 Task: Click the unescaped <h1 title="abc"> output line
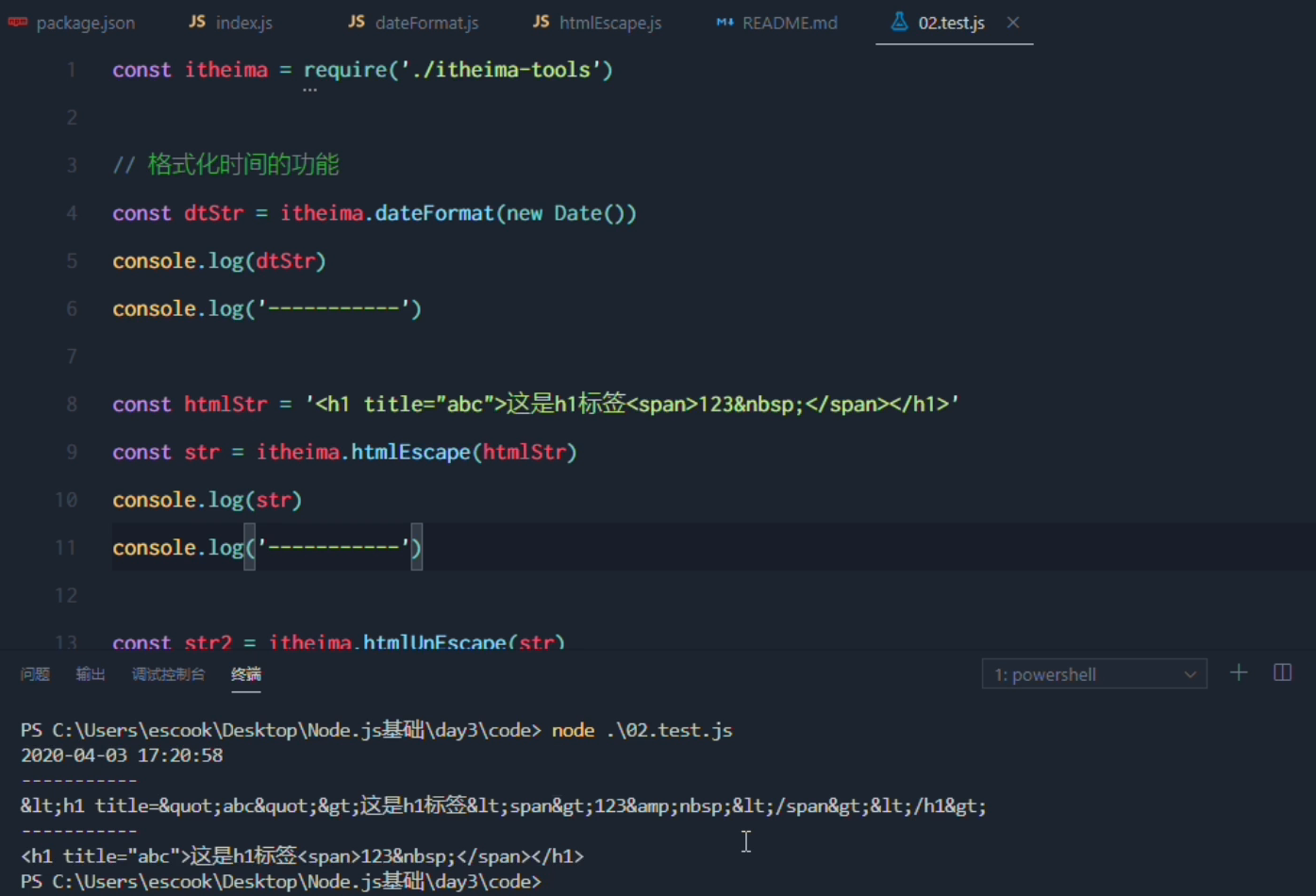(302, 856)
